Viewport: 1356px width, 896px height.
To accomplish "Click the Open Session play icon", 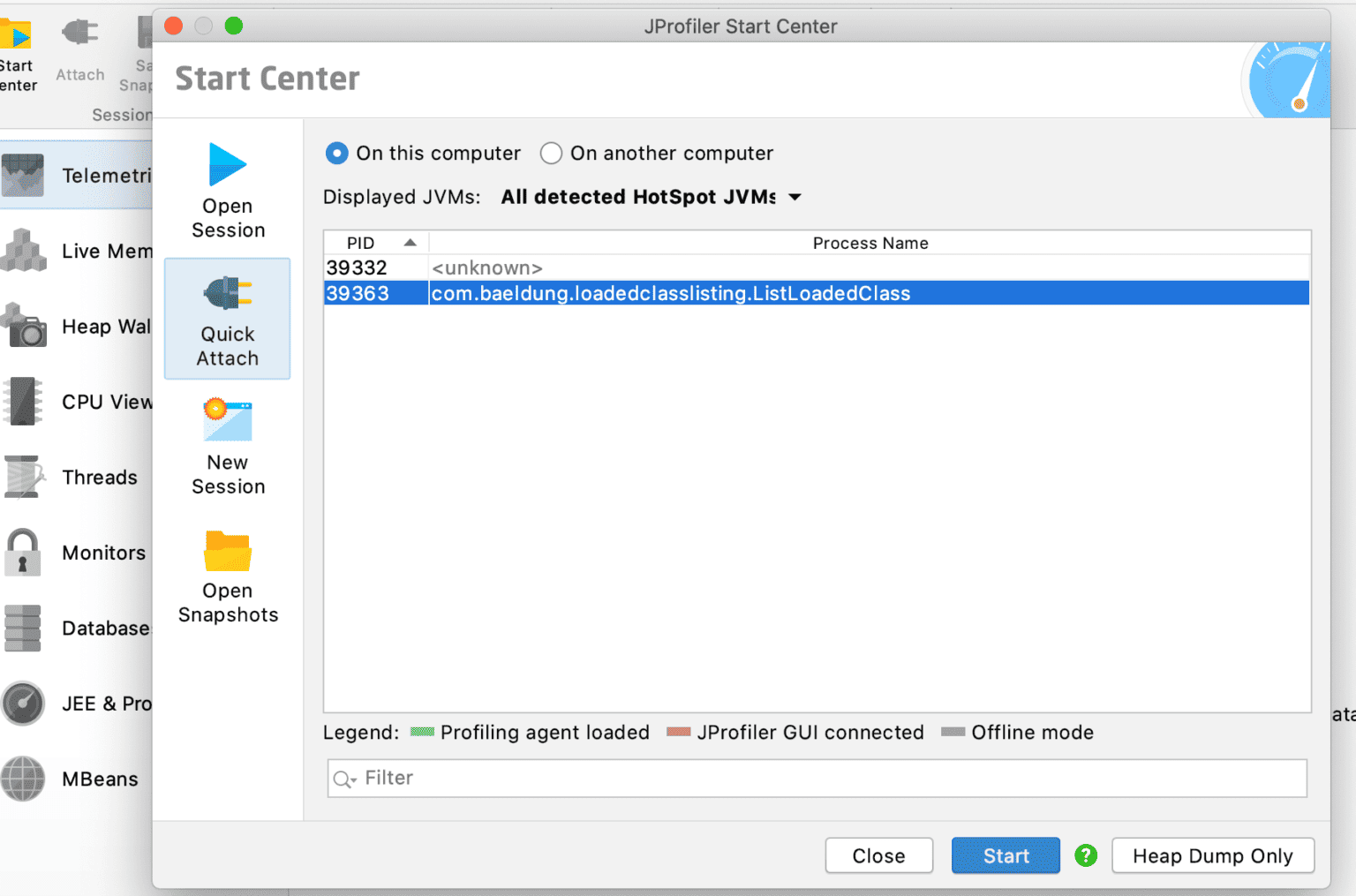I will click(227, 164).
